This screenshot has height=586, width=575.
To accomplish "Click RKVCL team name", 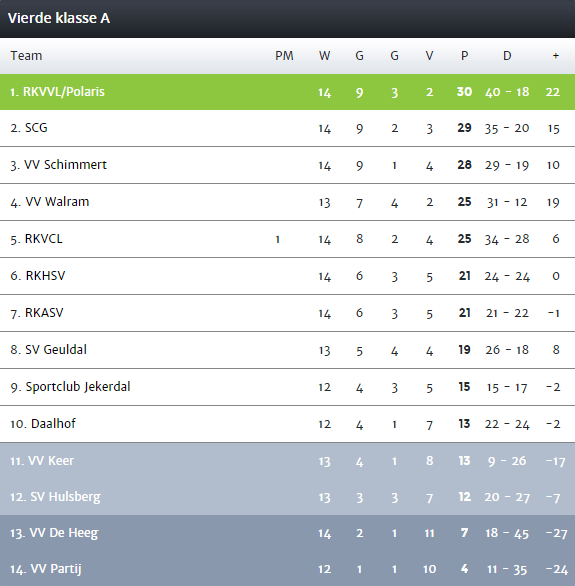I will pos(43,239).
